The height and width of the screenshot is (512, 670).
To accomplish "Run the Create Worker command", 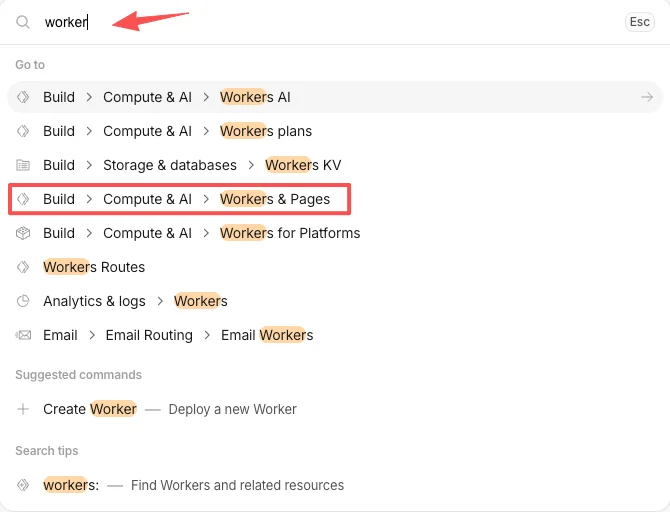I will pyautogui.click(x=335, y=409).
